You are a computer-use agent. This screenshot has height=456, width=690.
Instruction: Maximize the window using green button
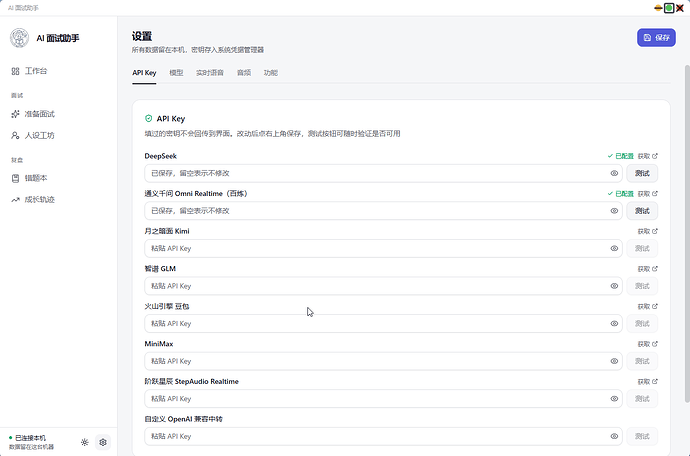pyautogui.click(x=669, y=8)
